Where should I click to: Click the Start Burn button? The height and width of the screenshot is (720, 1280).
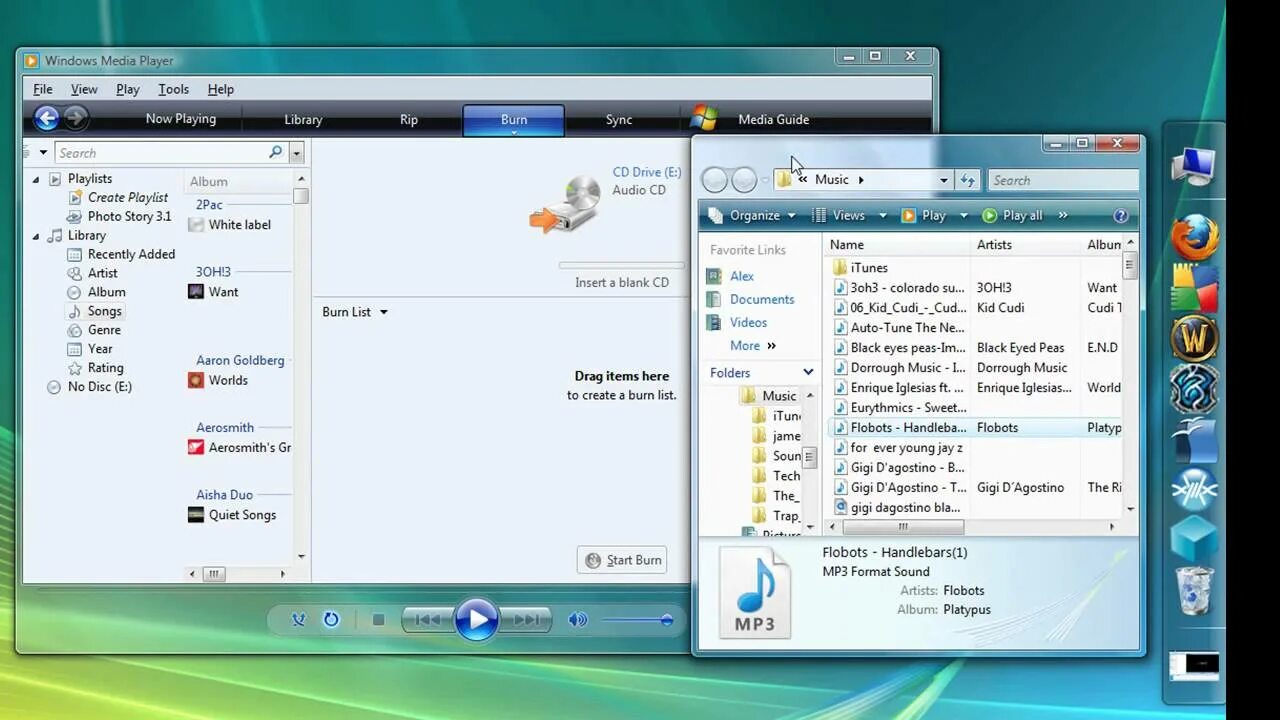(622, 560)
